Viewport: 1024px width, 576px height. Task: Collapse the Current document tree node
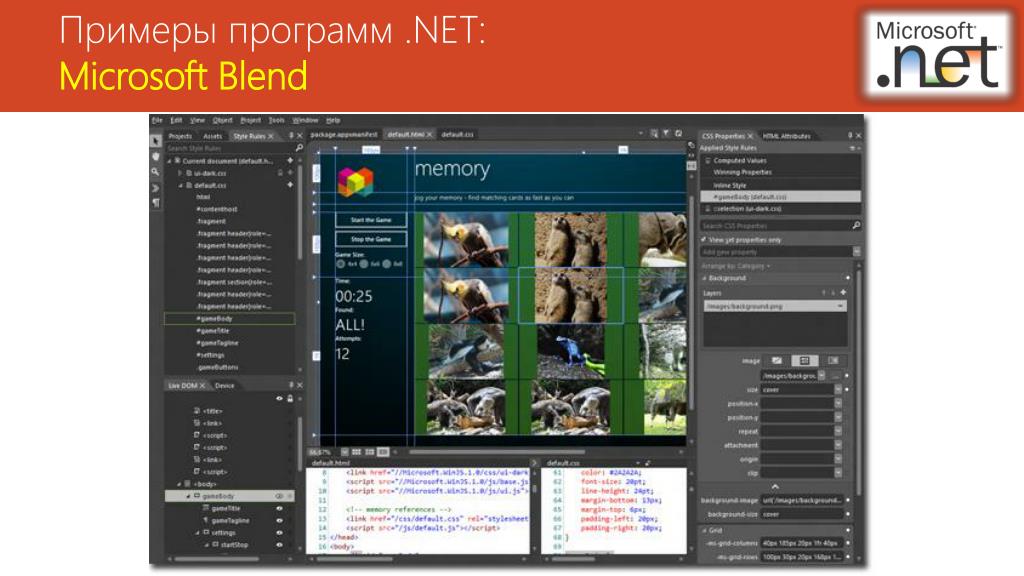pyautogui.click(x=169, y=161)
